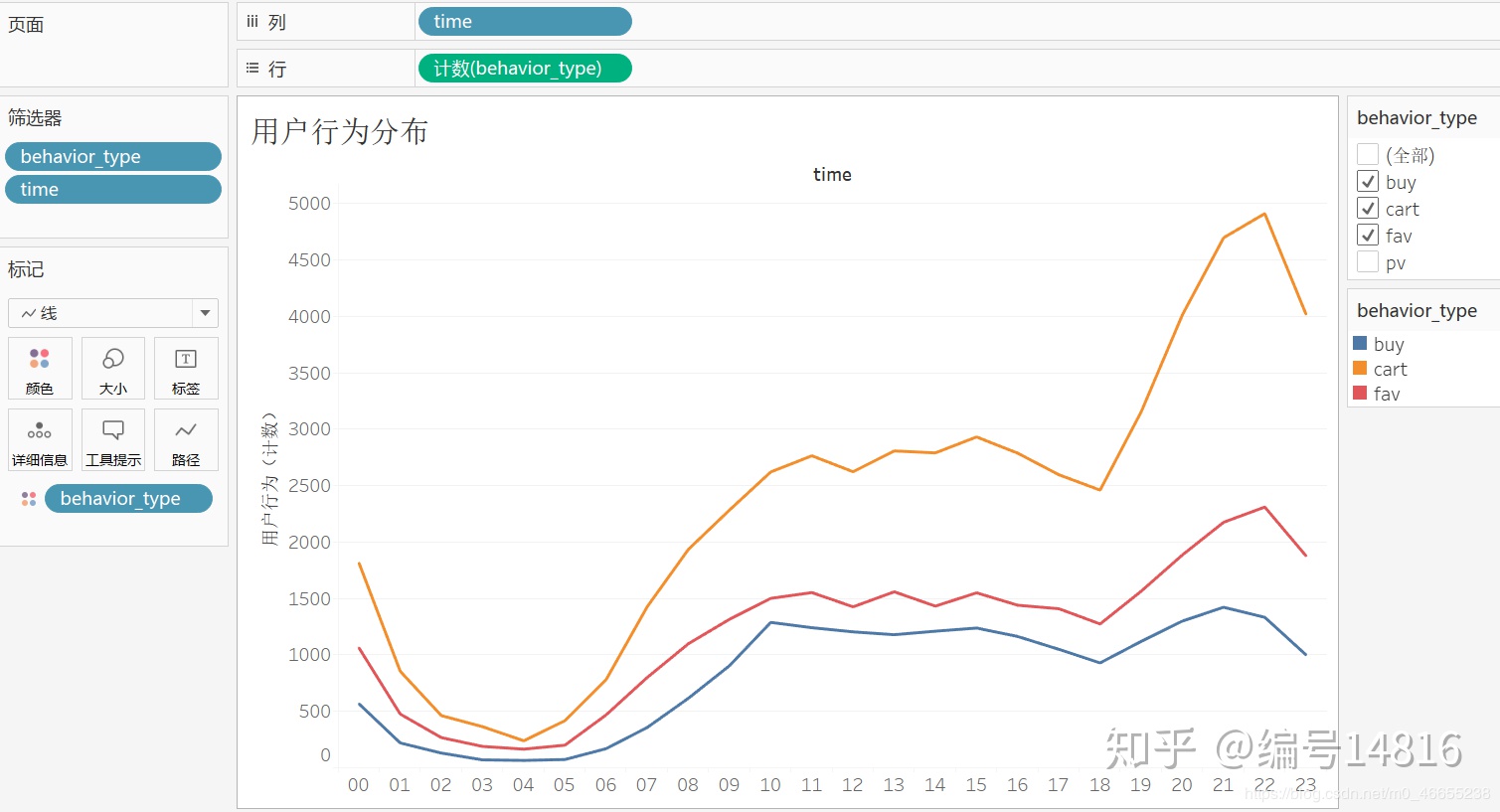This screenshot has height=812, width=1500.
Task: Select time pill in Filters shelf
Action: [x=113, y=189]
